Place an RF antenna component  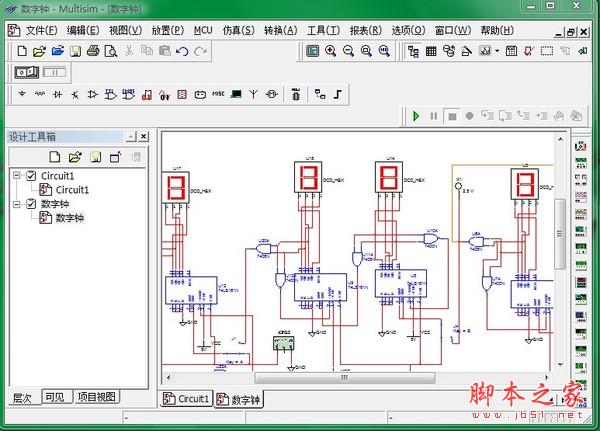[x=253, y=94]
